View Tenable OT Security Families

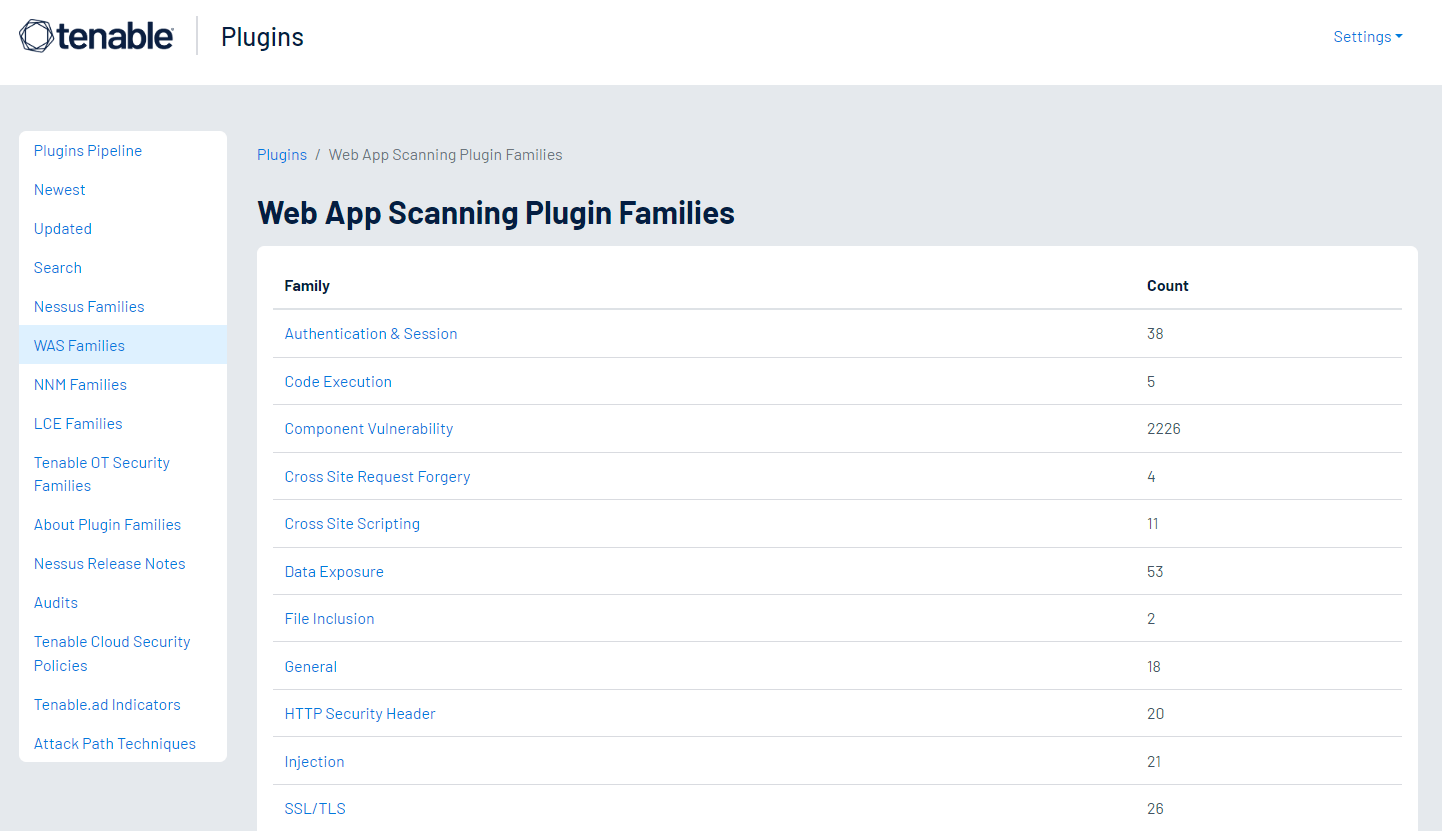pos(101,473)
